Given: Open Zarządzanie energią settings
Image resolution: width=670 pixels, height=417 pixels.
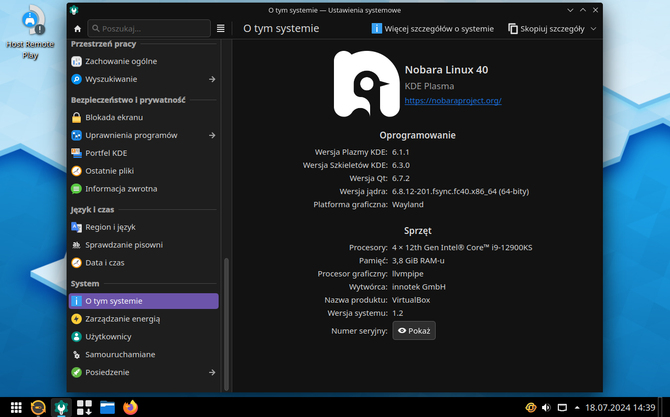Looking at the screenshot, I should tap(144, 319).
